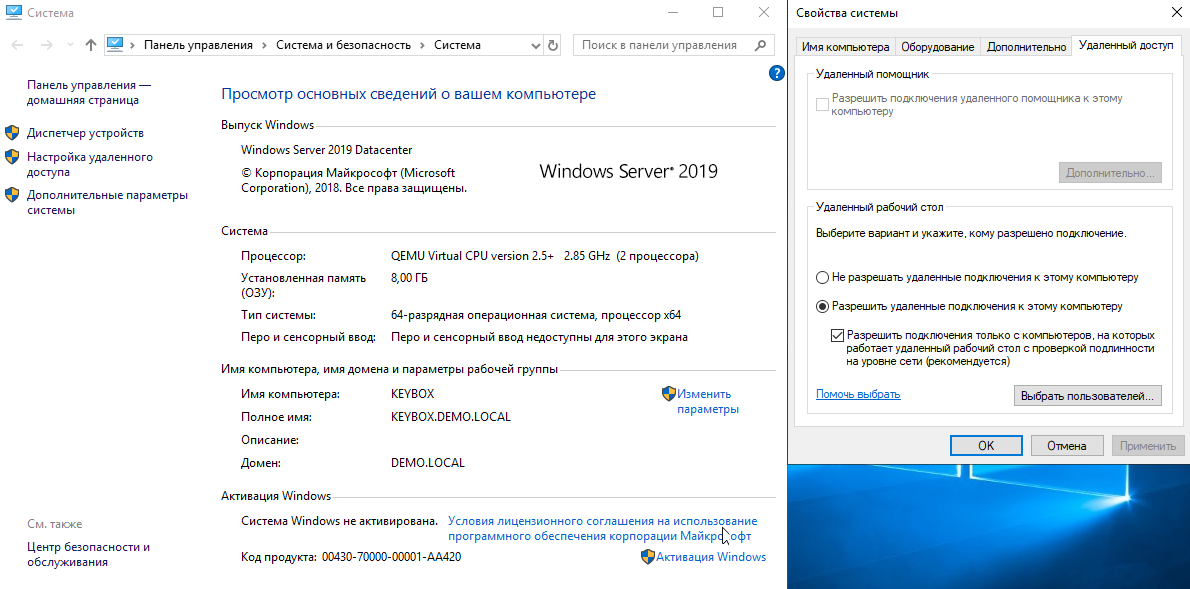Open the address bar history dropdown

click(x=534, y=45)
